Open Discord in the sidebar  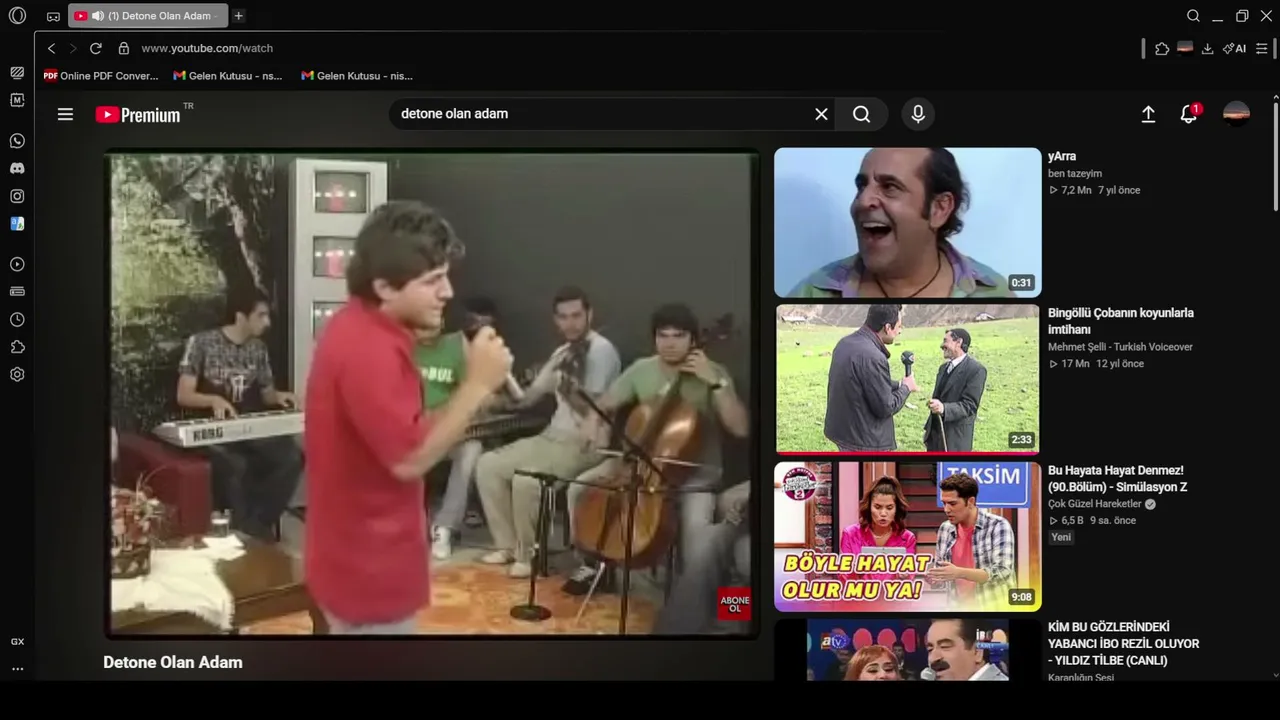point(17,169)
